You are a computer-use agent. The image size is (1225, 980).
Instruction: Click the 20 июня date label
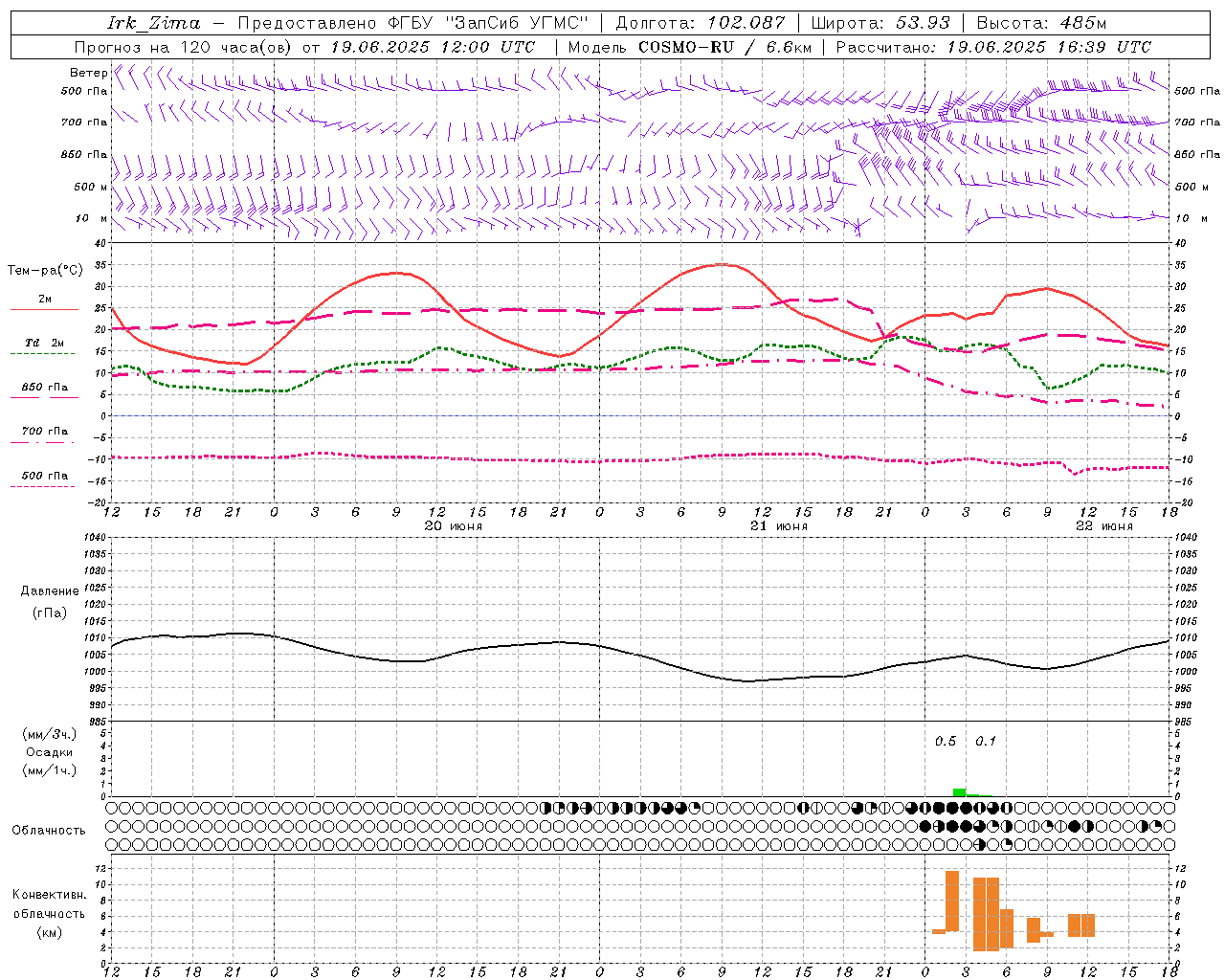coord(454,526)
